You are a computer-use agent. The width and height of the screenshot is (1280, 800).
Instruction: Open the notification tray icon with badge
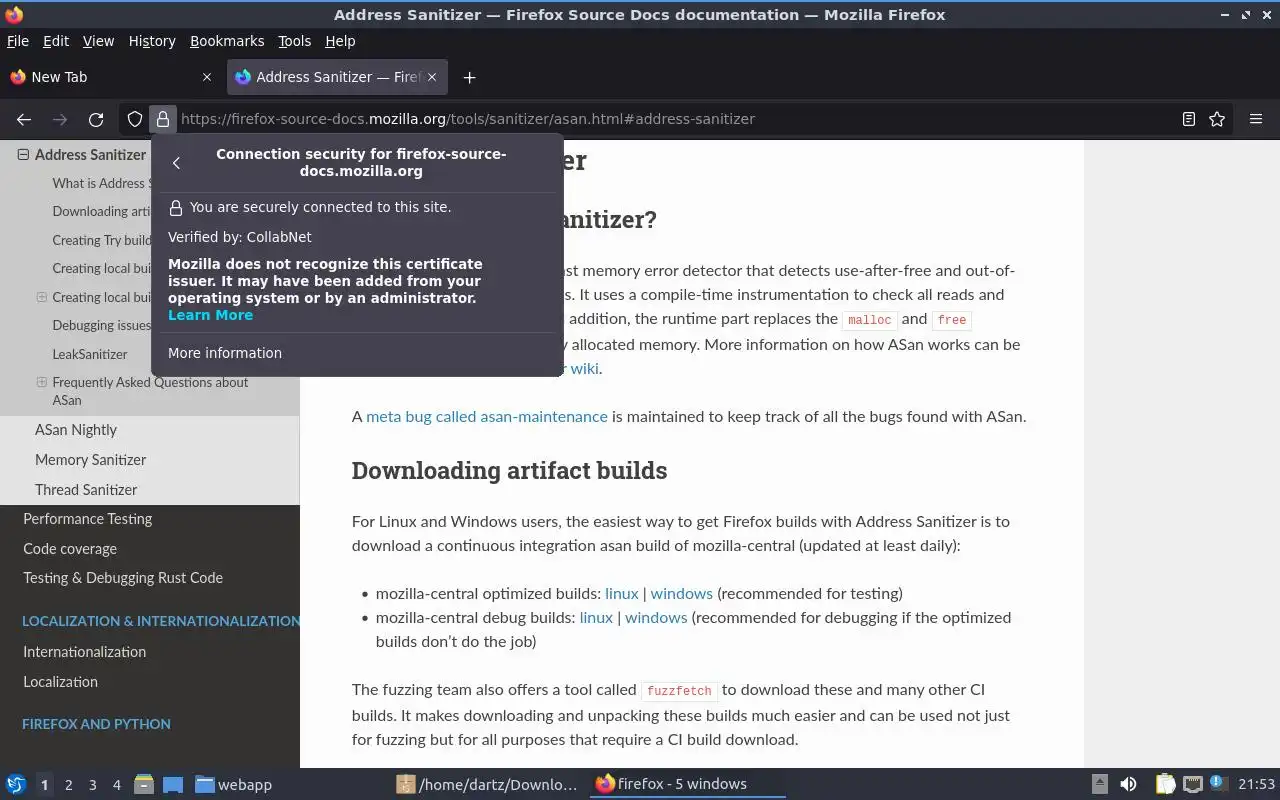1218,784
